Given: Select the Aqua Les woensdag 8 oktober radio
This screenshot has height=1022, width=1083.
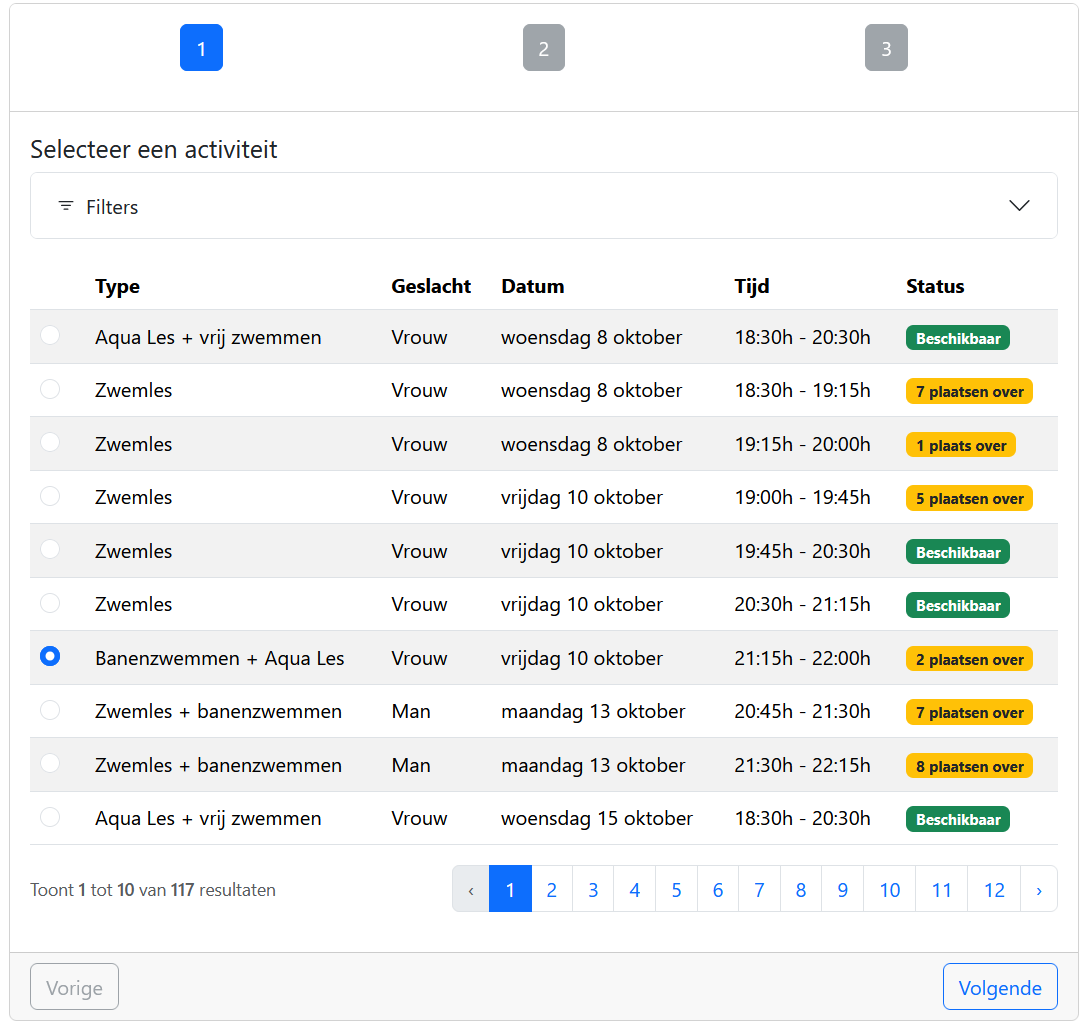Looking at the screenshot, I should [50, 336].
